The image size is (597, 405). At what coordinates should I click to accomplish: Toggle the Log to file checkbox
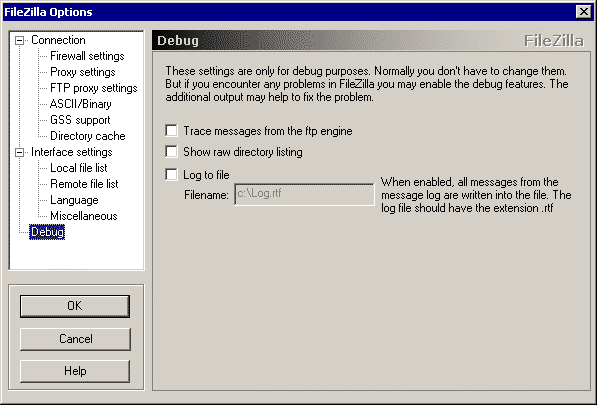coord(171,175)
